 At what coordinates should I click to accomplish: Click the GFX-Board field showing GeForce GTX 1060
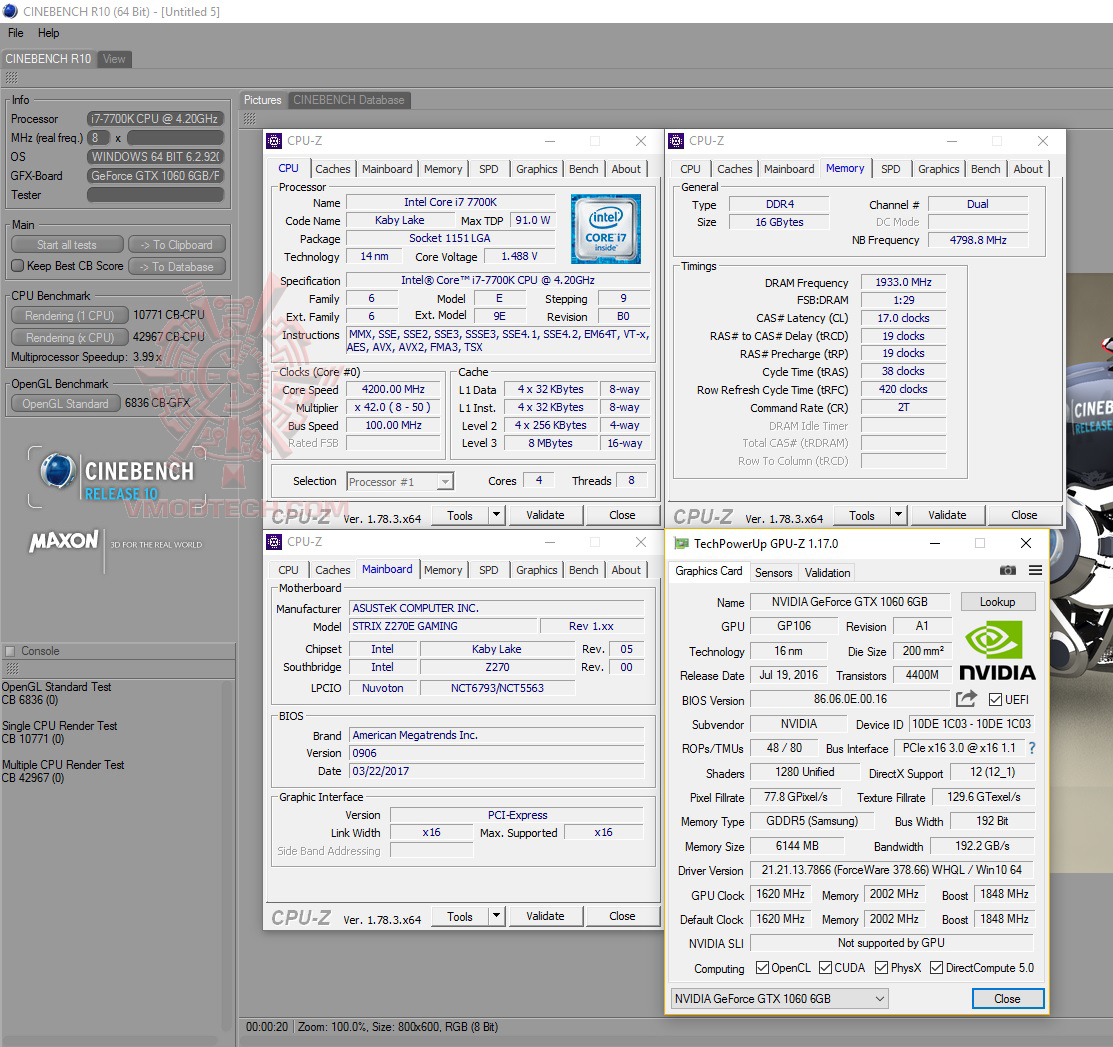click(155, 176)
